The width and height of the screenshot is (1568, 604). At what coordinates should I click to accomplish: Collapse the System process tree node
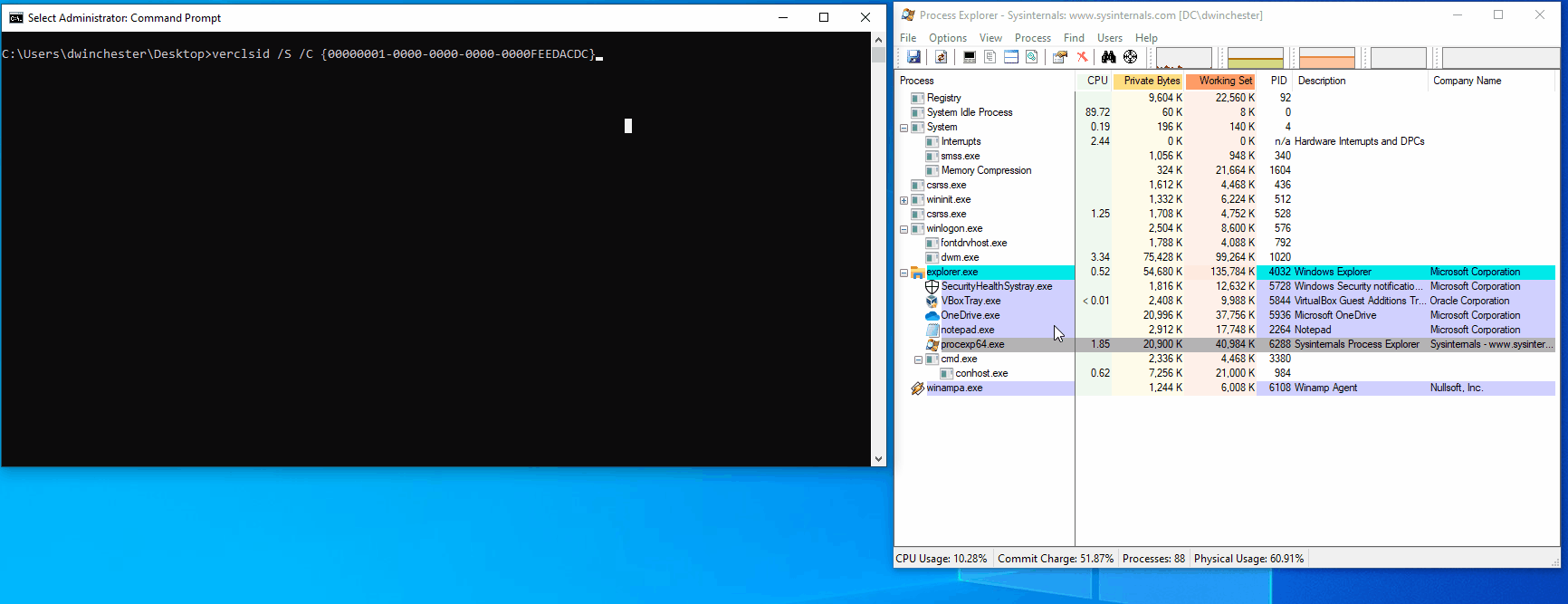pos(904,128)
